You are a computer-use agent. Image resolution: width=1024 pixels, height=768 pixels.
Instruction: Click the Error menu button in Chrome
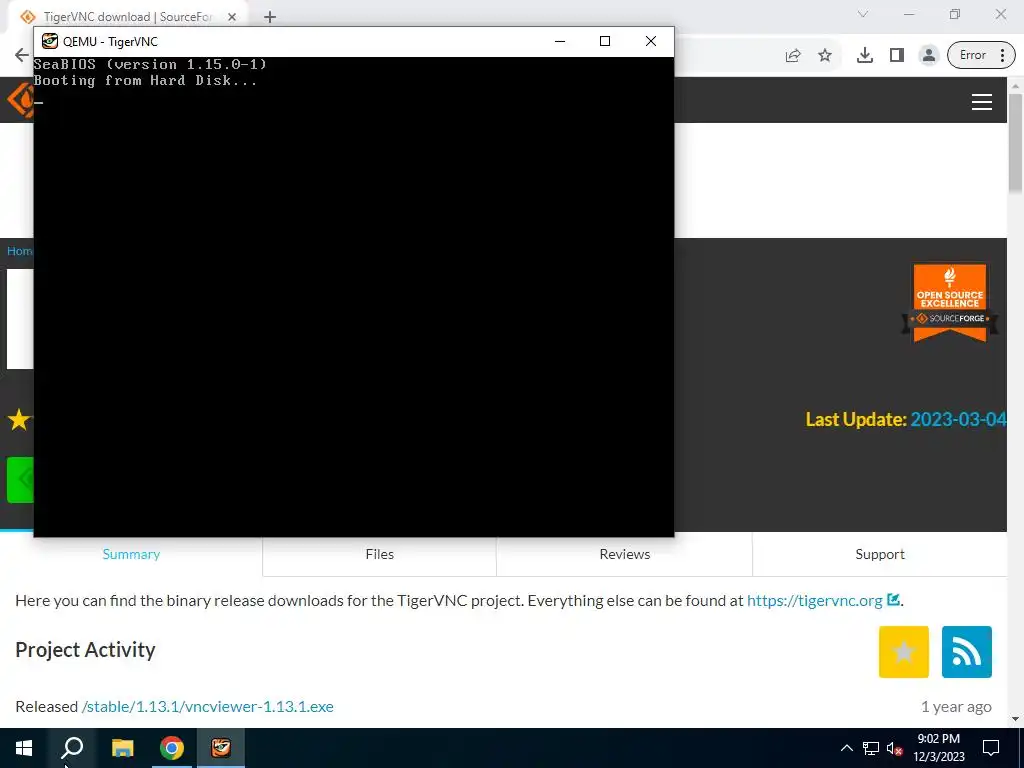pyautogui.click(x=981, y=56)
